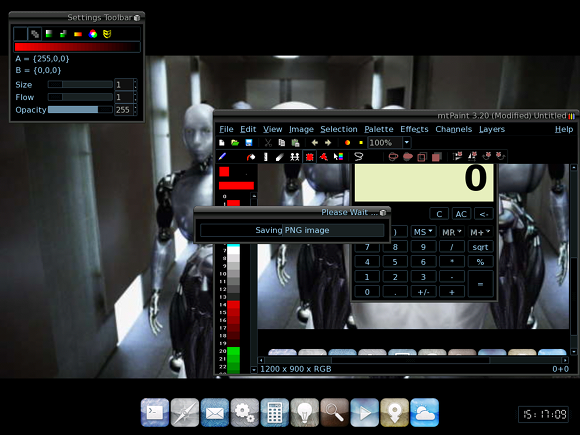The image size is (580, 435).
Task: Click the Opacity value stepper arrows
Action: point(135,110)
